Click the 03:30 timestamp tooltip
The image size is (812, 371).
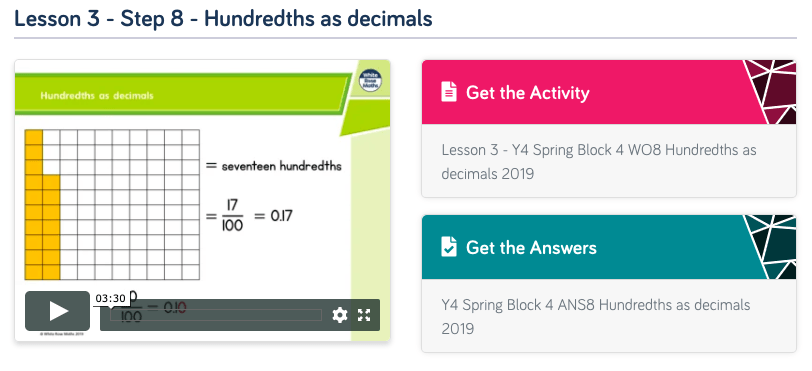(111, 298)
